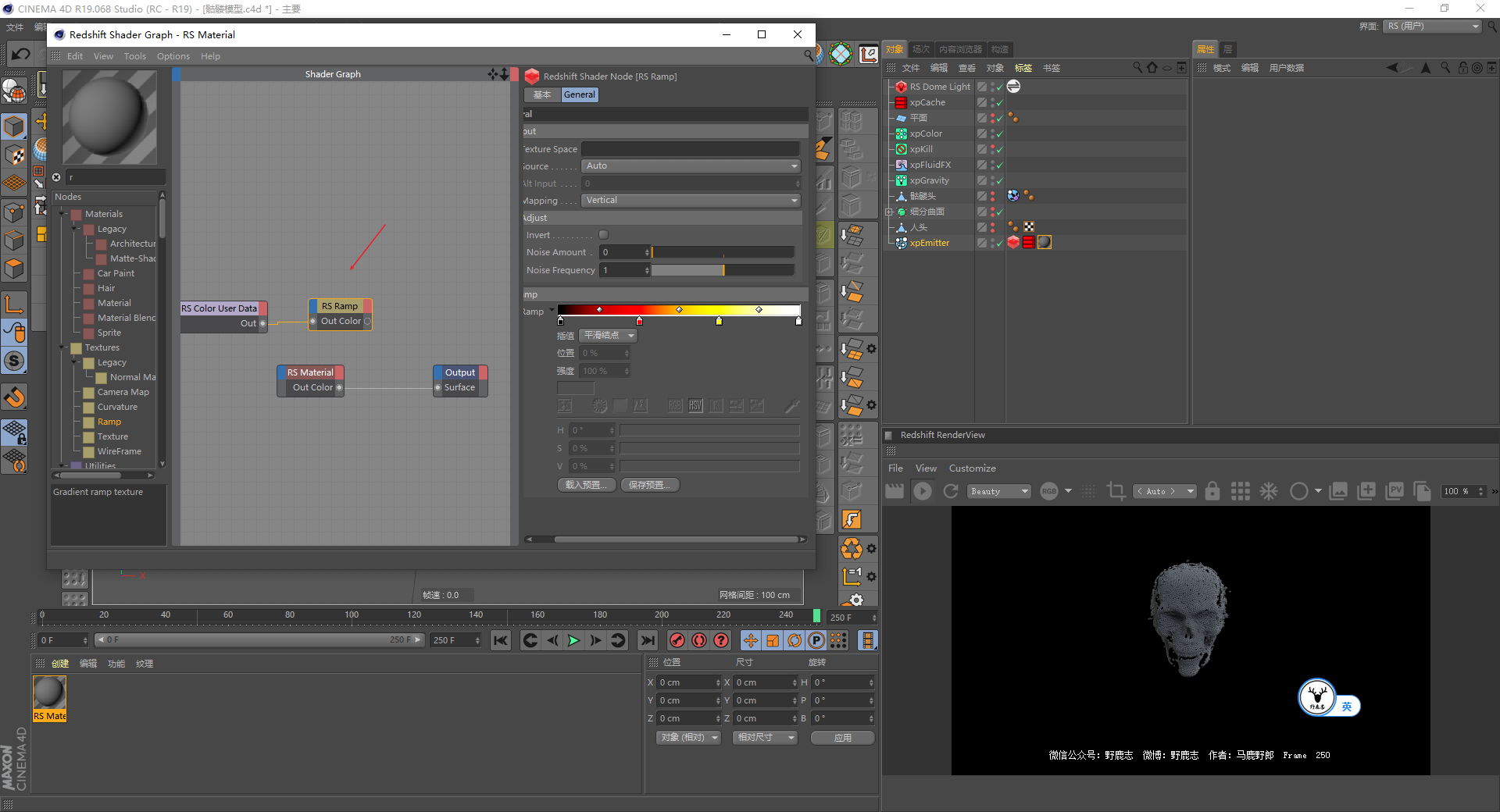Click the P parameter key icon
Screen dimensions: 1500x812
pyautogui.click(x=816, y=641)
